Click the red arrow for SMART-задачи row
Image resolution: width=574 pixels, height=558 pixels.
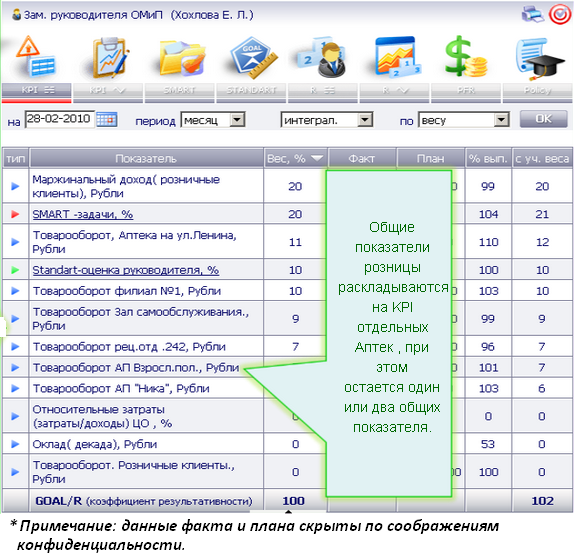15,214
